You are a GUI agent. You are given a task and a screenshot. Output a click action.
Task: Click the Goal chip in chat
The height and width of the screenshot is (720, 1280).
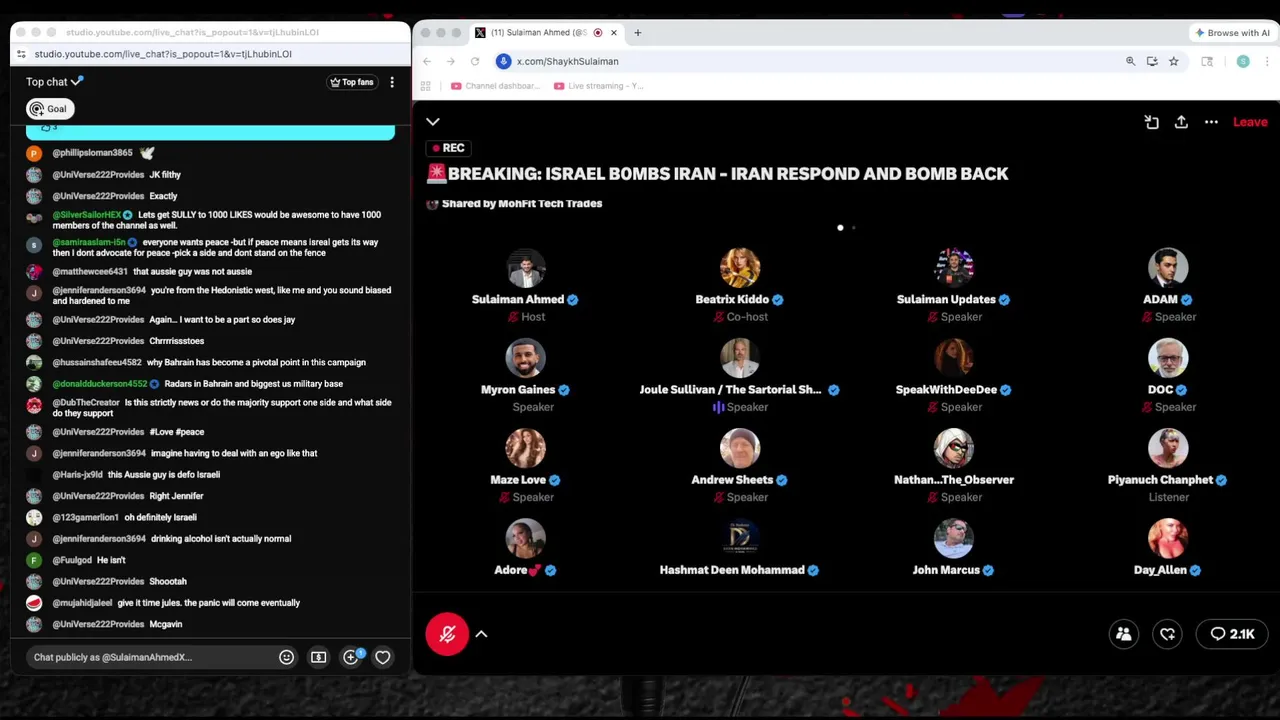49,109
